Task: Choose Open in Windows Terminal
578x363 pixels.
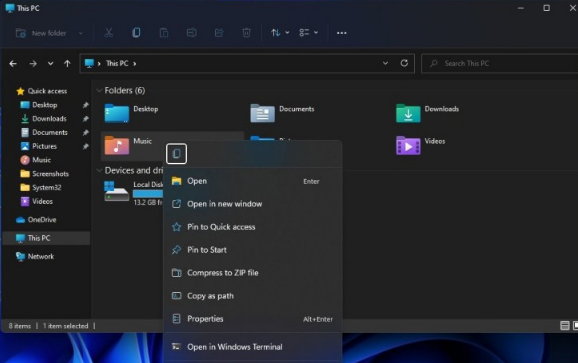Action: [x=253, y=347]
